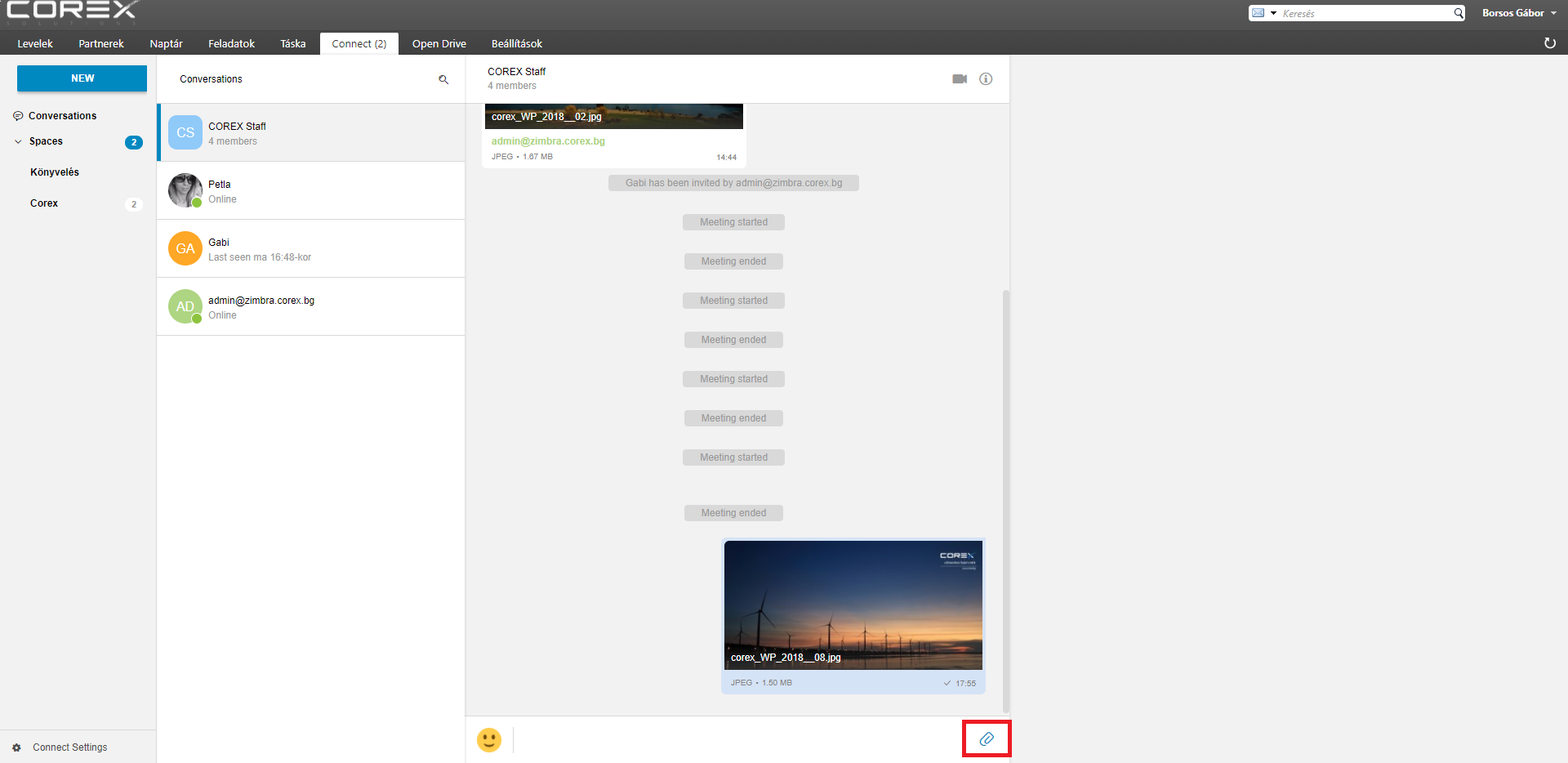Click the gear icon beside Connect Settings
Viewport: 1568px width, 763px height.
(x=16, y=747)
